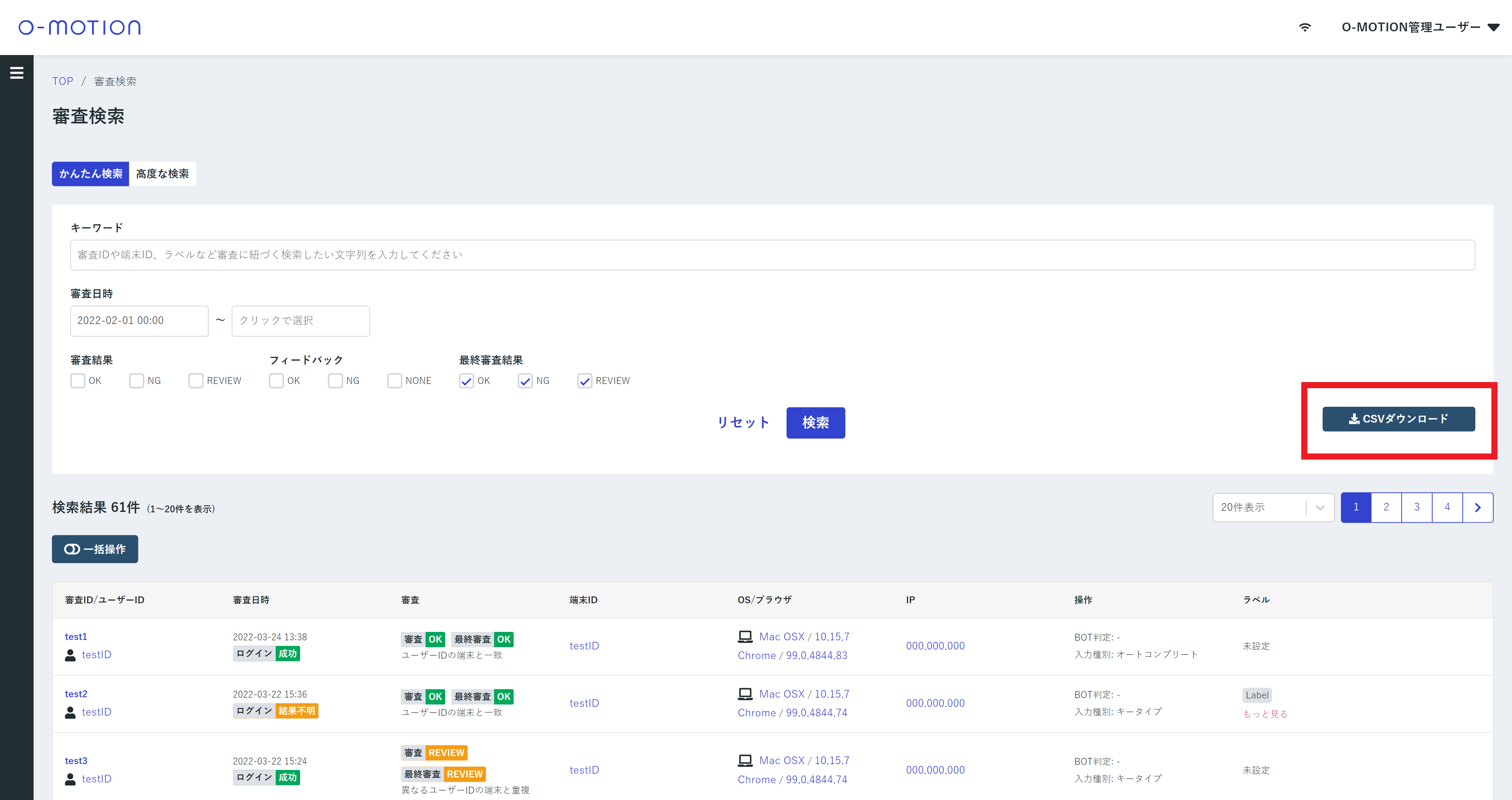1512x800 pixels.
Task: Click the O-MOTION logo
Action: pos(79,28)
